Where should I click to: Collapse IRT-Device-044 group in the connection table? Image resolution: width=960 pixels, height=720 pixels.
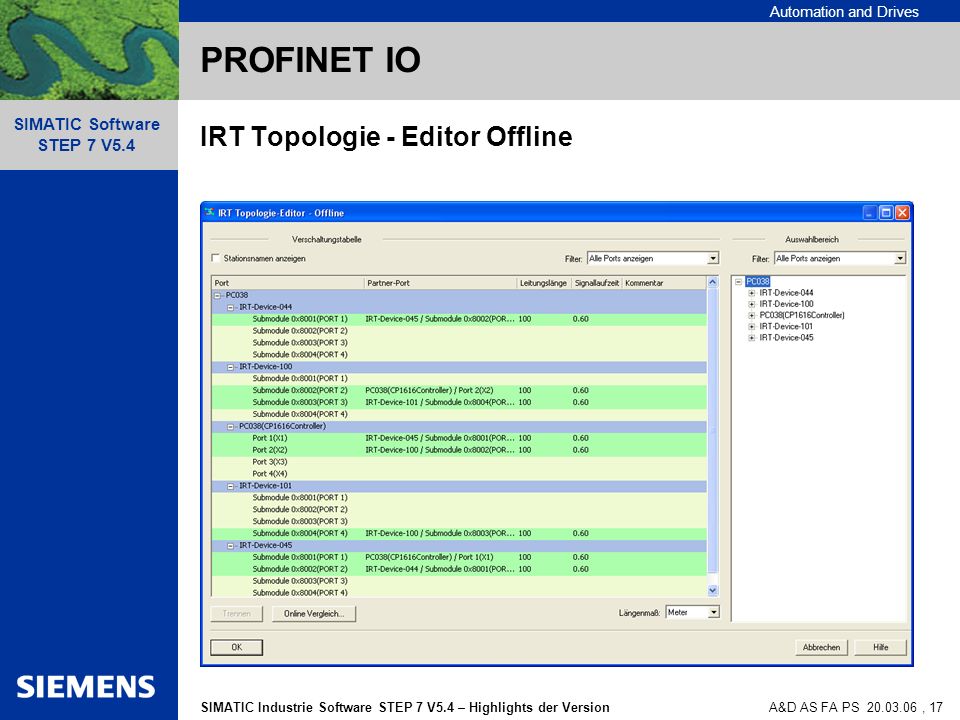(231, 307)
